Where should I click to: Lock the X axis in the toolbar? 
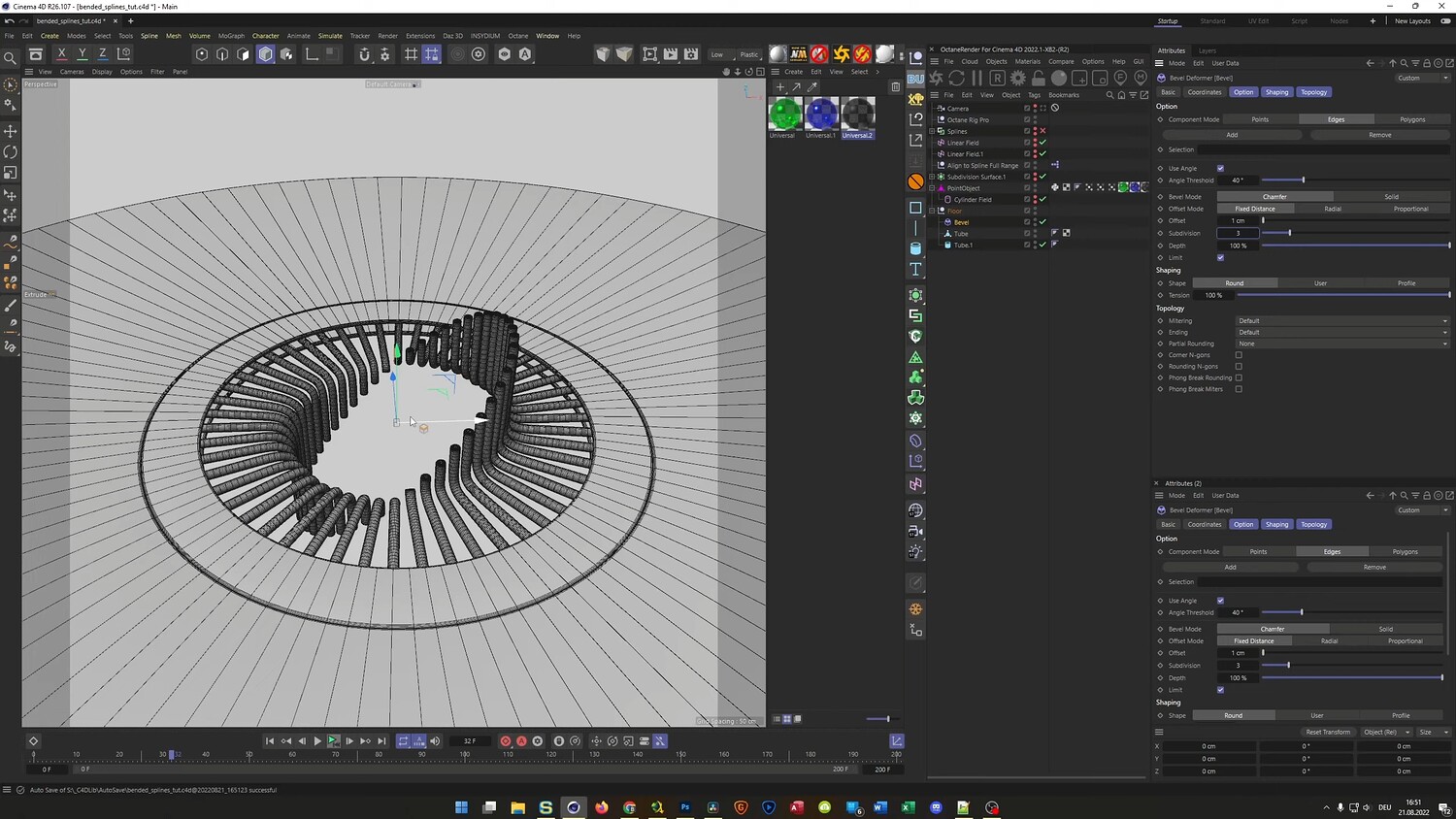(62, 54)
